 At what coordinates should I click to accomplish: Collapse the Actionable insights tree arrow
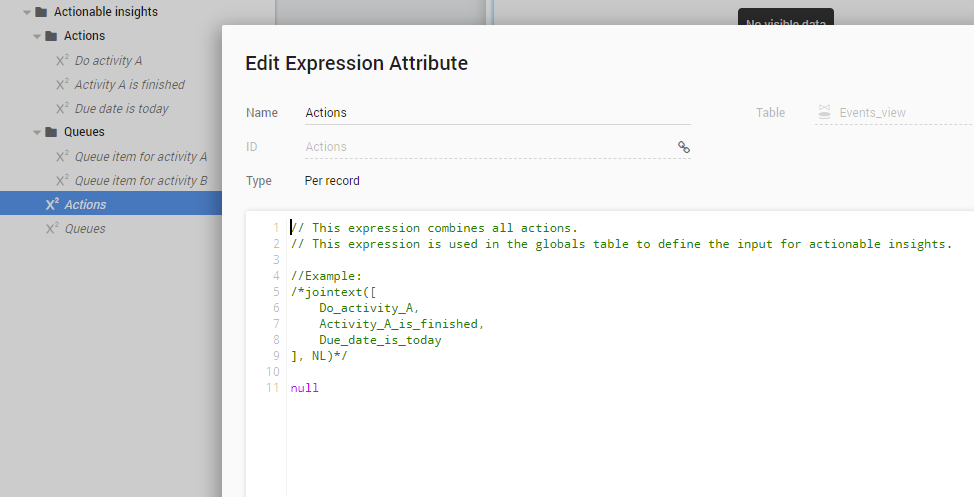coord(26,13)
